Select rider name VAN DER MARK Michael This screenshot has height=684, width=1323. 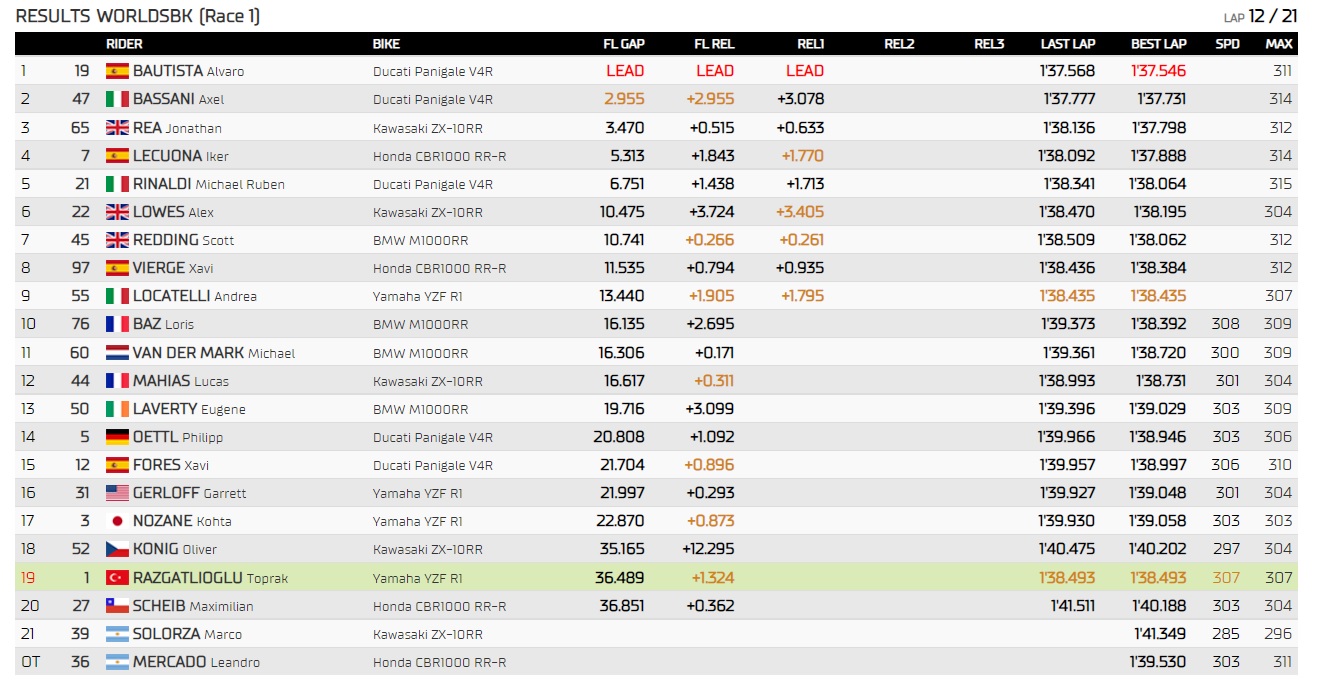pos(214,353)
